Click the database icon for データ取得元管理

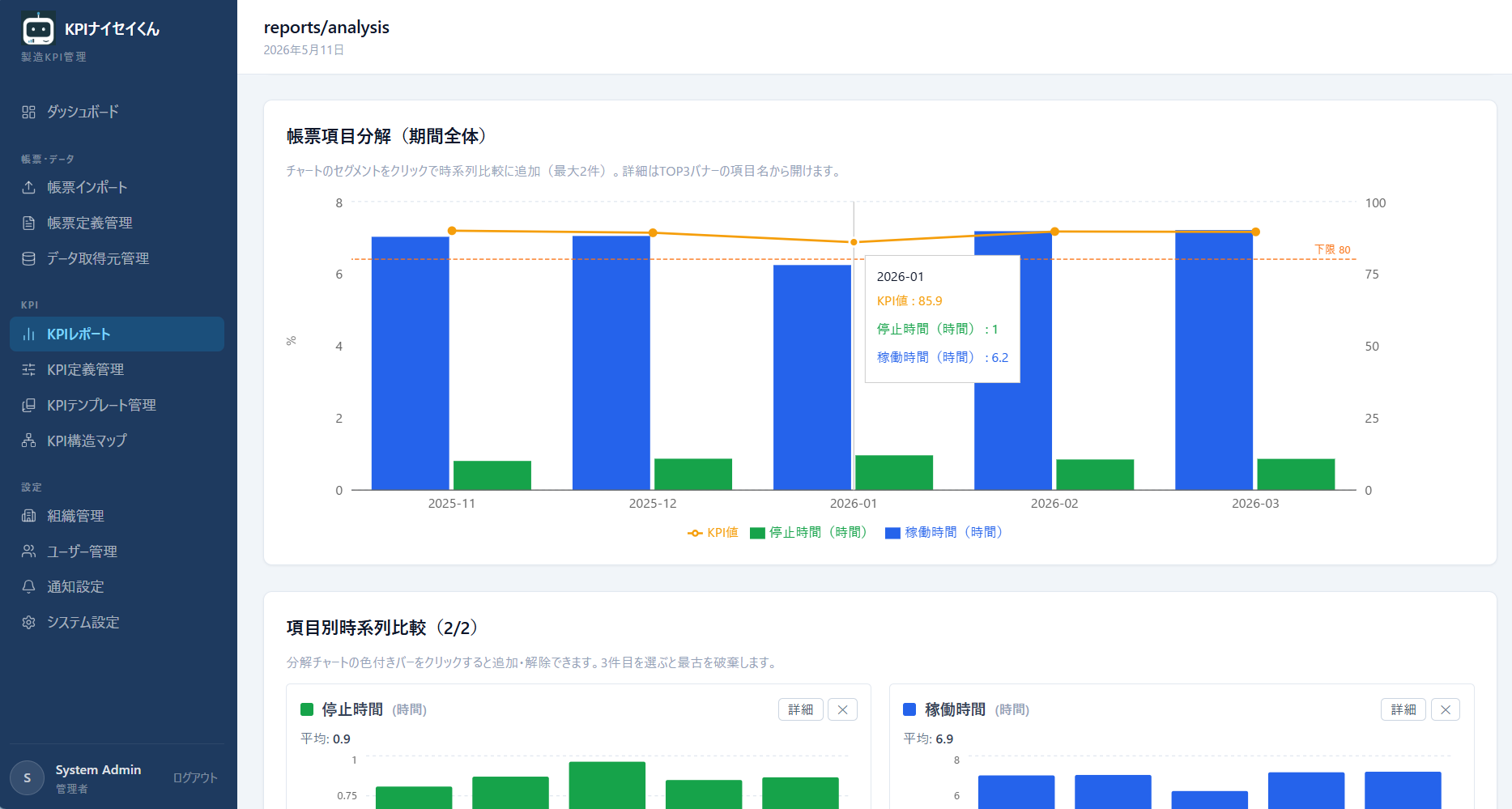point(28,258)
